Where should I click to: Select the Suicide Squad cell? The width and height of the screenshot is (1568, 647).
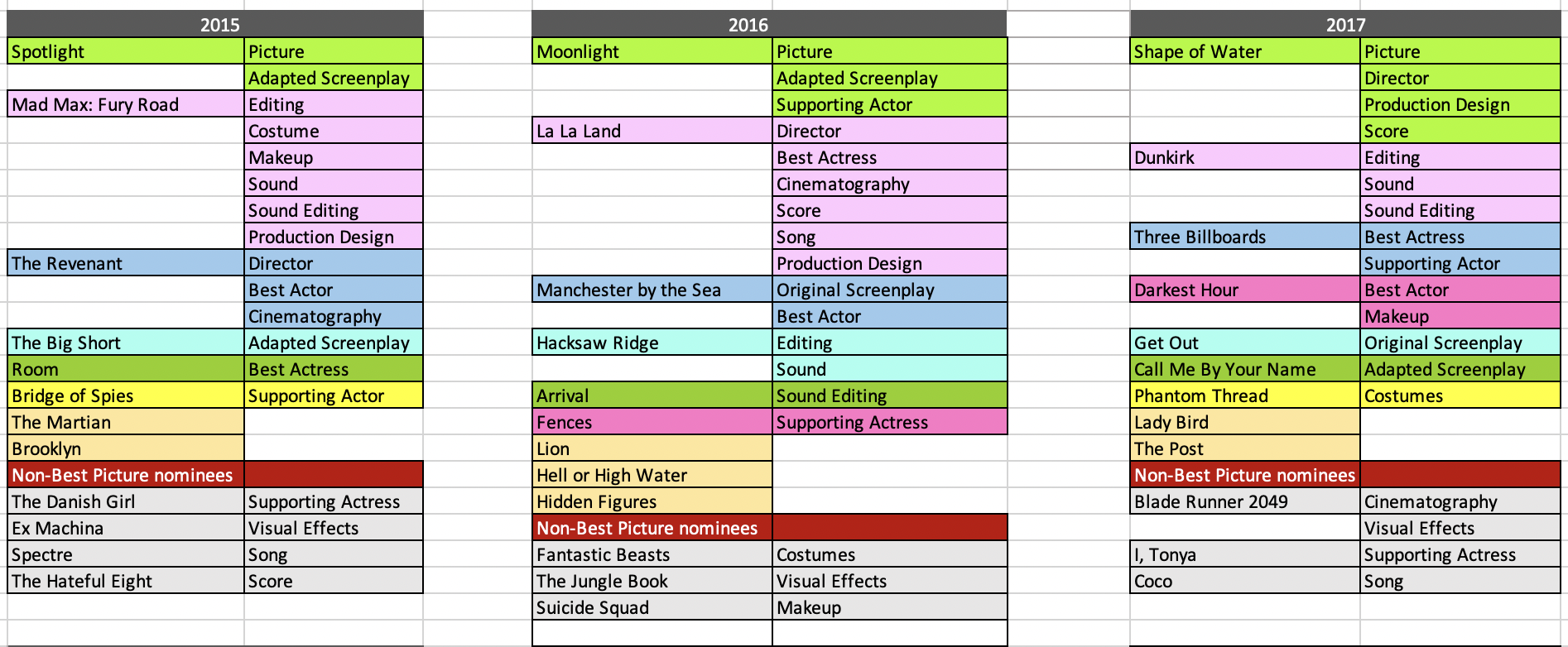click(652, 607)
